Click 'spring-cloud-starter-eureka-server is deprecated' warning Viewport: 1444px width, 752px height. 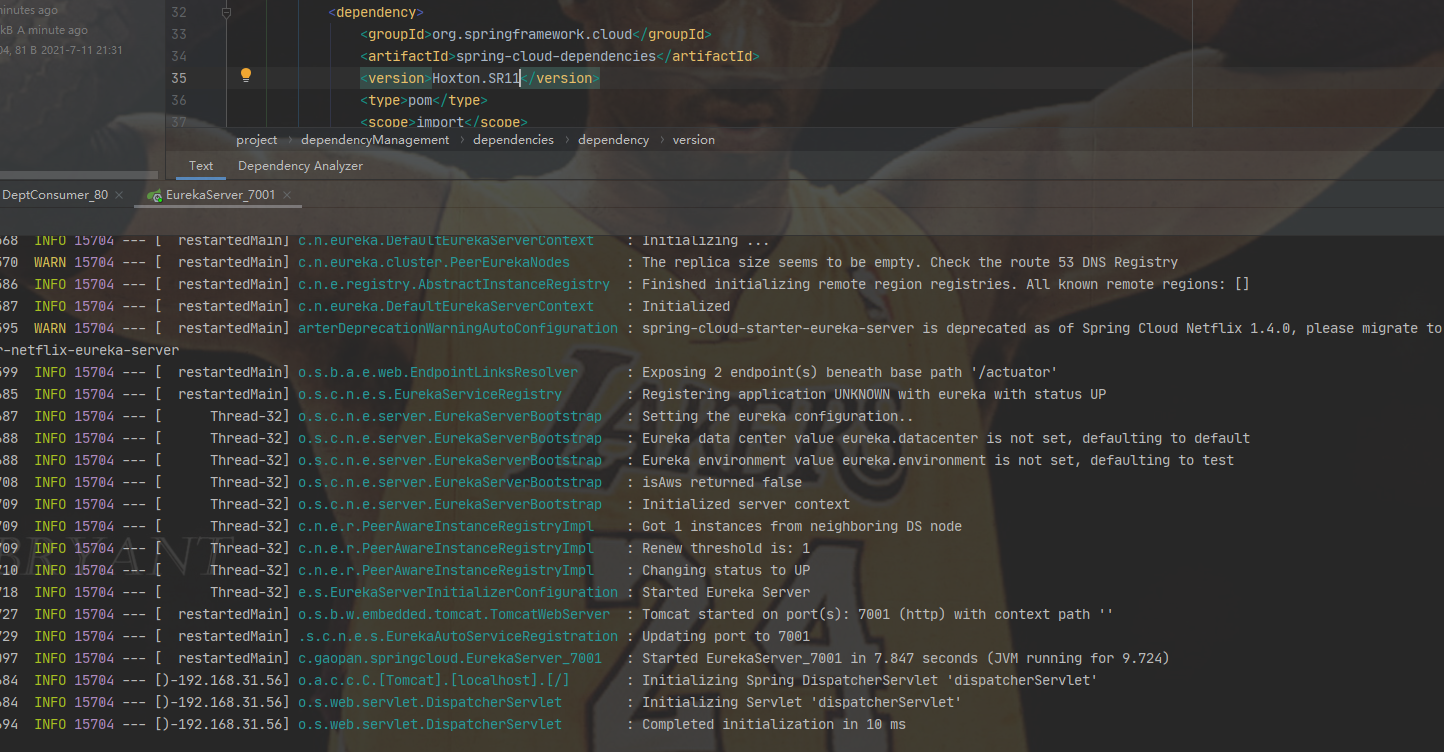1043,328
